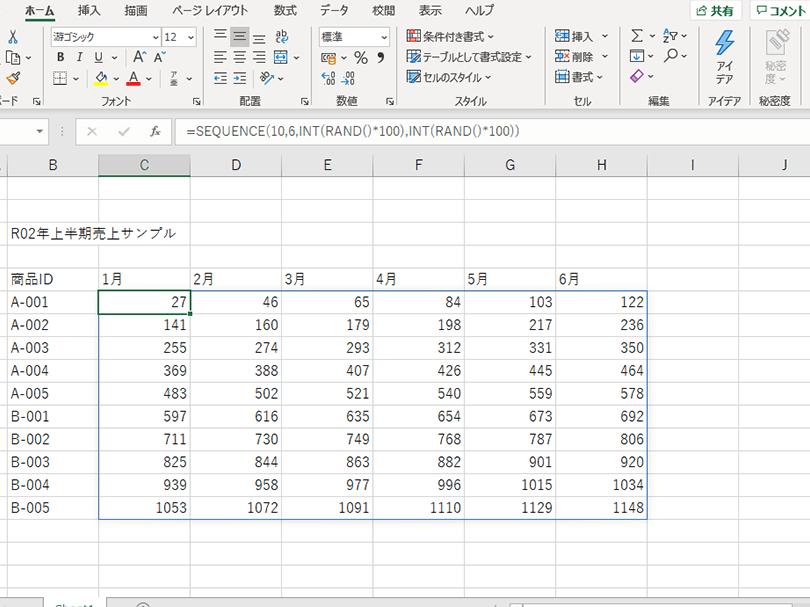
Task: Click the コメント button
Action: click(779, 11)
